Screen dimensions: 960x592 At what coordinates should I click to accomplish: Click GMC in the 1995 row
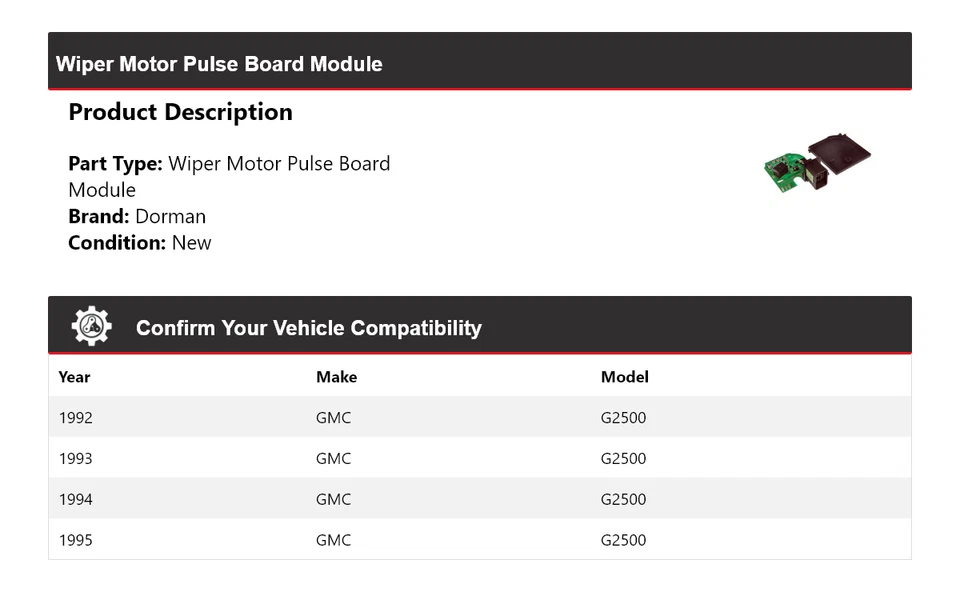point(334,540)
